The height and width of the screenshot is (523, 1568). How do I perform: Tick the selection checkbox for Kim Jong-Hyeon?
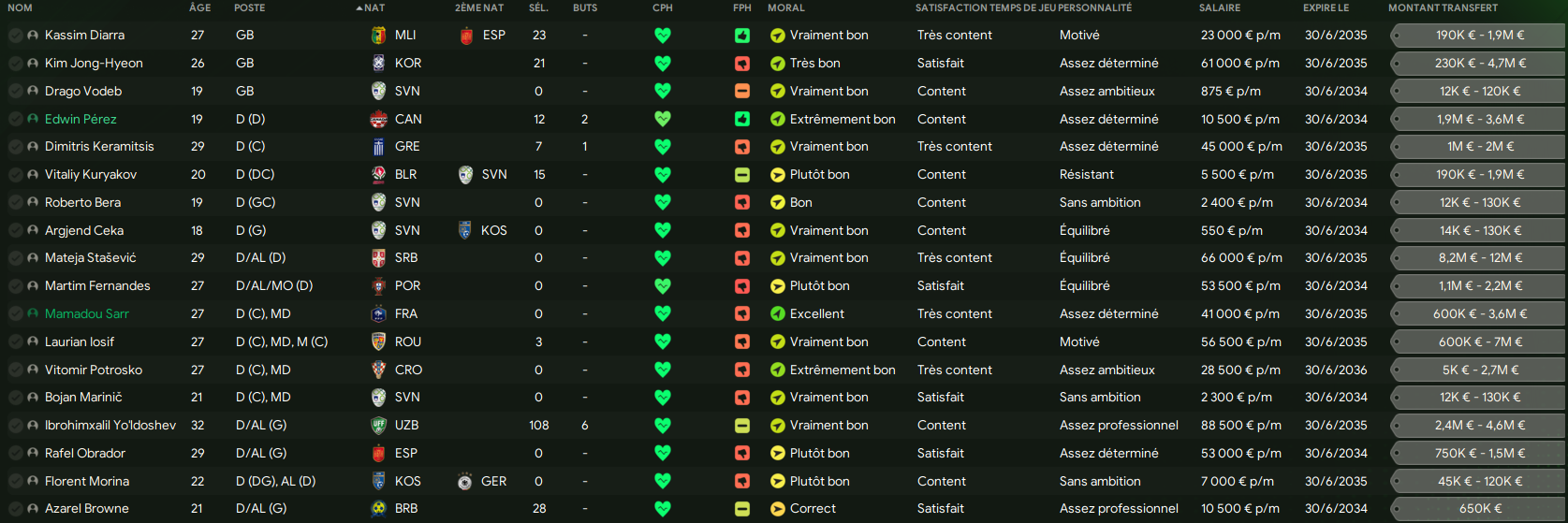coord(16,64)
